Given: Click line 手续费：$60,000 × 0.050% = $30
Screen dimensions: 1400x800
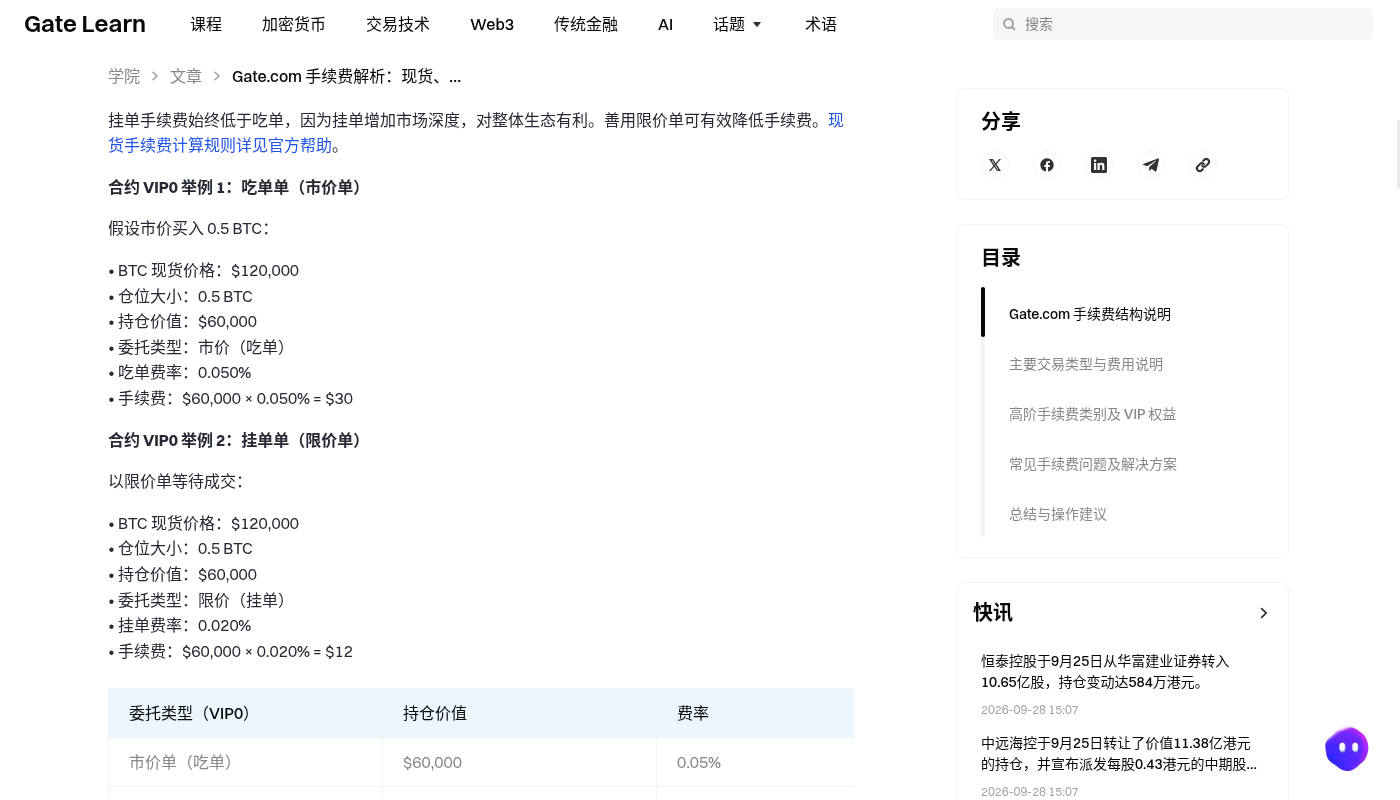Looking at the screenshot, I should (x=231, y=398).
